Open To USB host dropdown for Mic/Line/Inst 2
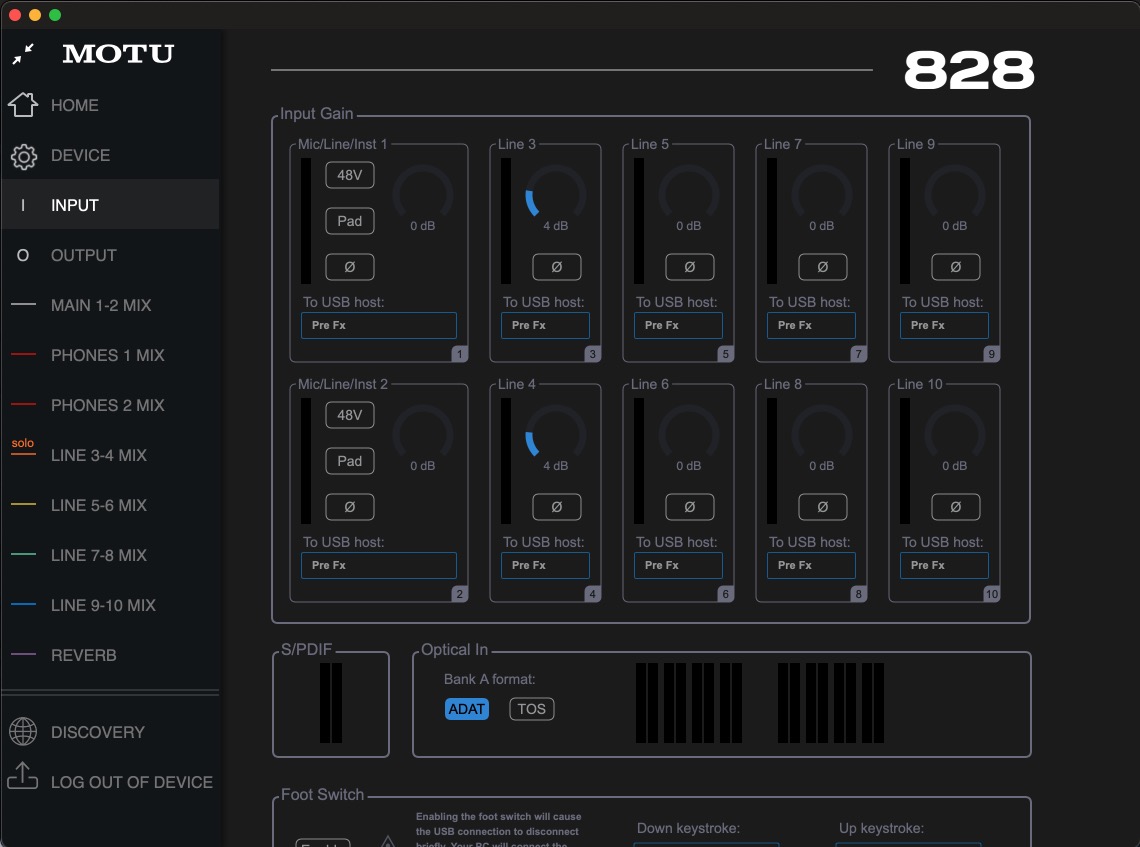 click(x=379, y=565)
